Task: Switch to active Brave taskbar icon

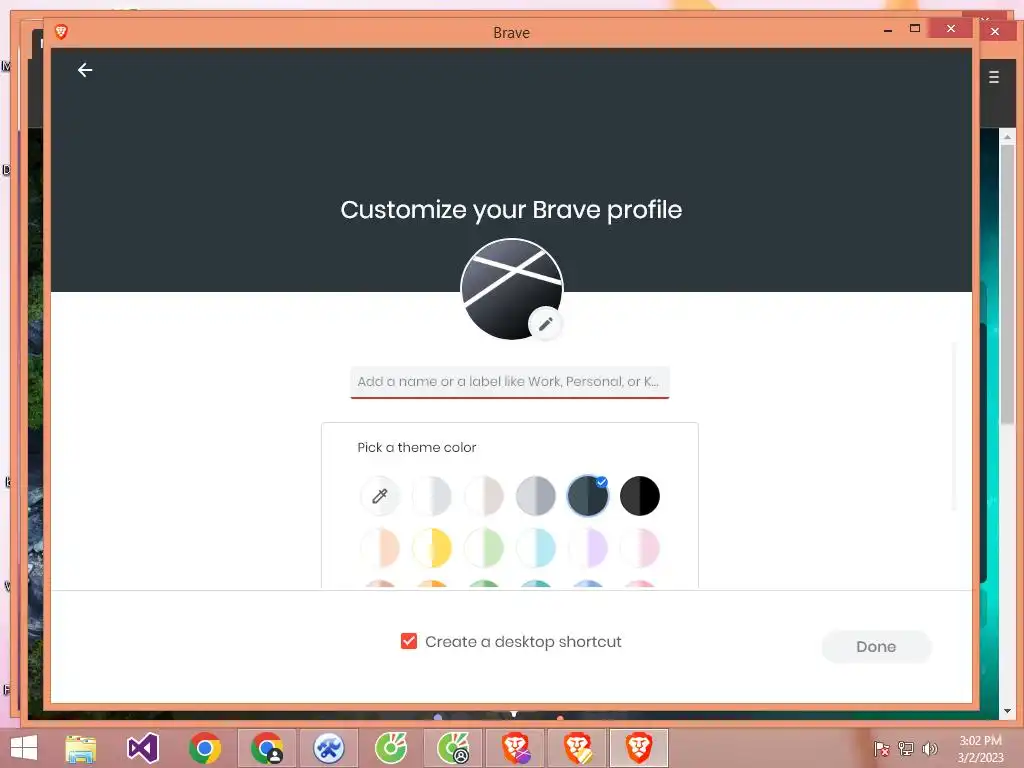Action: tap(639, 748)
